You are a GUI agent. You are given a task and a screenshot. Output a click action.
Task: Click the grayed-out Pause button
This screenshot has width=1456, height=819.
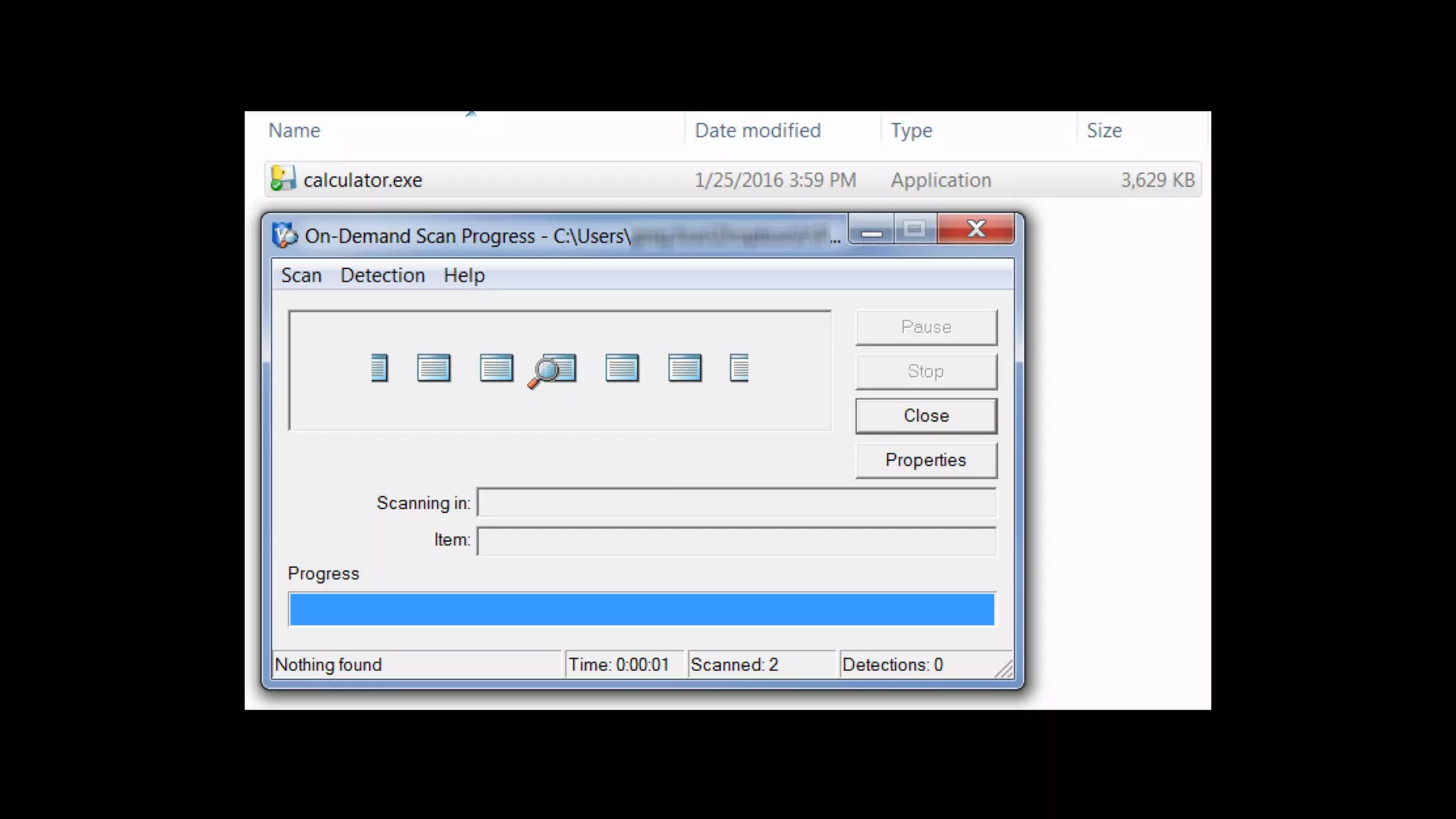pyautogui.click(x=926, y=327)
